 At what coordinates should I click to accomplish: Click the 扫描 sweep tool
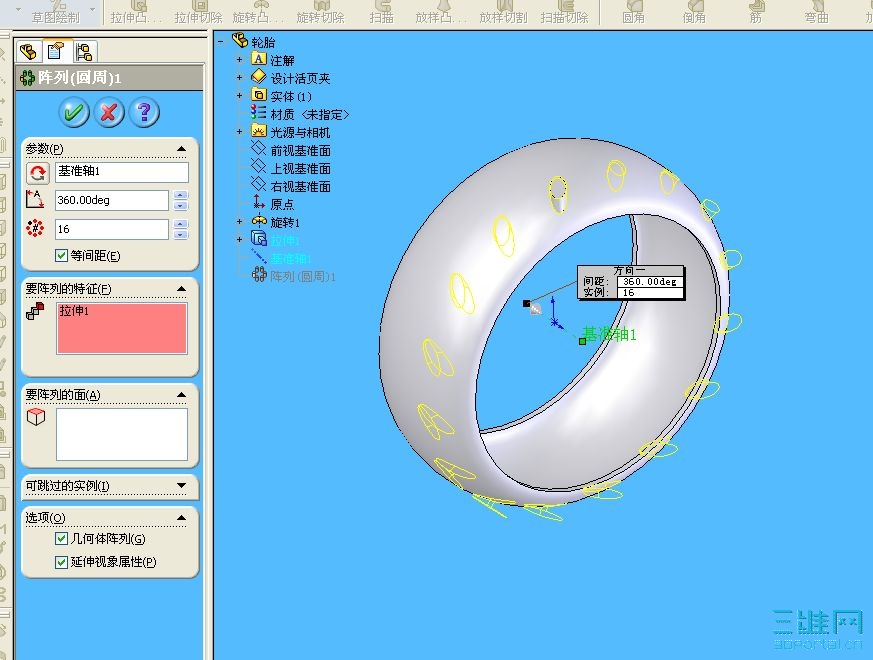(382, 13)
